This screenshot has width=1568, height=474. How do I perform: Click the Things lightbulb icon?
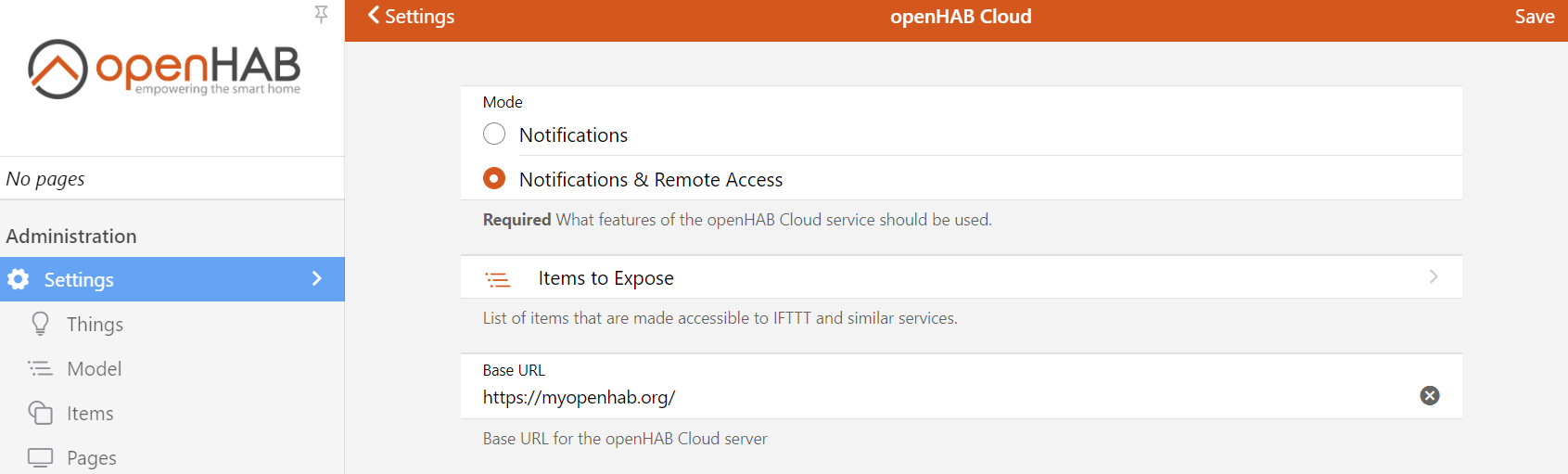(x=40, y=324)
